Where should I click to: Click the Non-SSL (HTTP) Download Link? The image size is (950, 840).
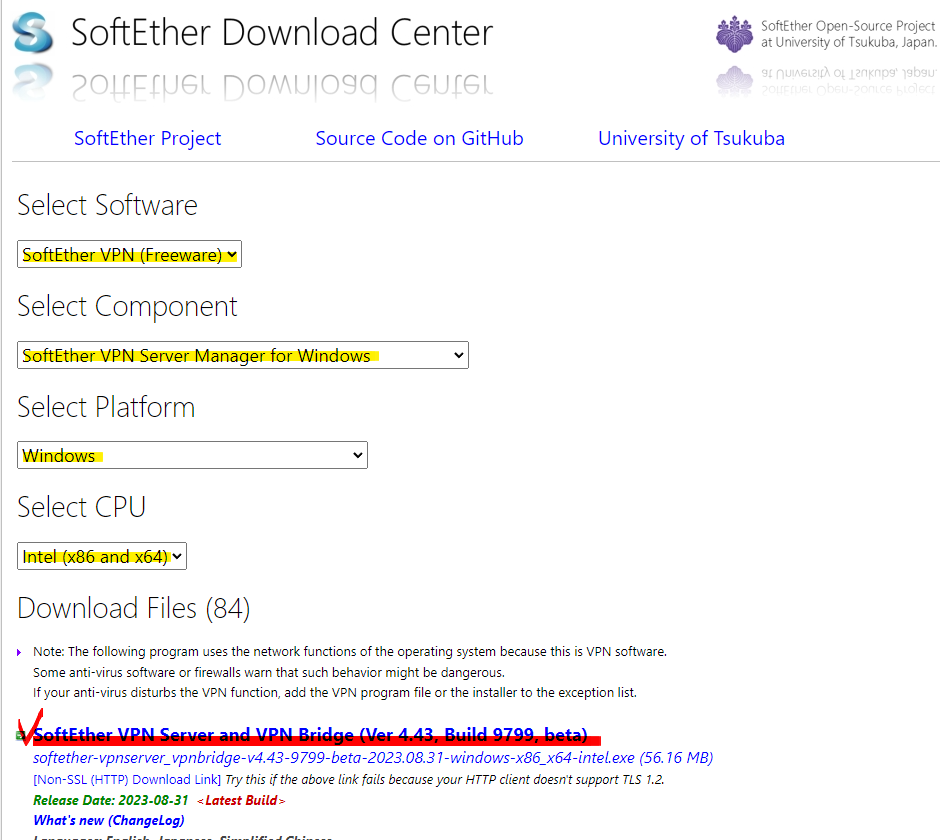click(x=127, y=779)
